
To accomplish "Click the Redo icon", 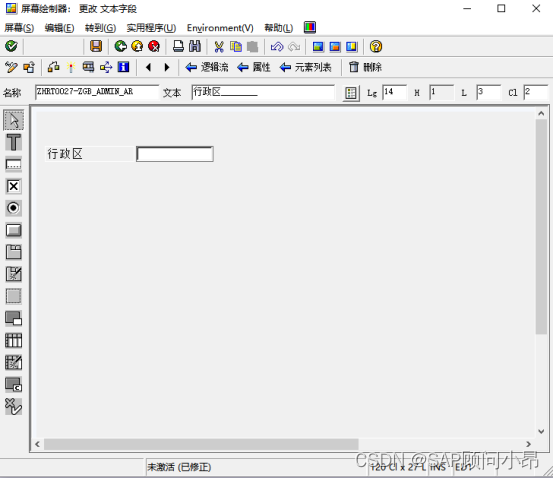I will (x=294, y=46).
